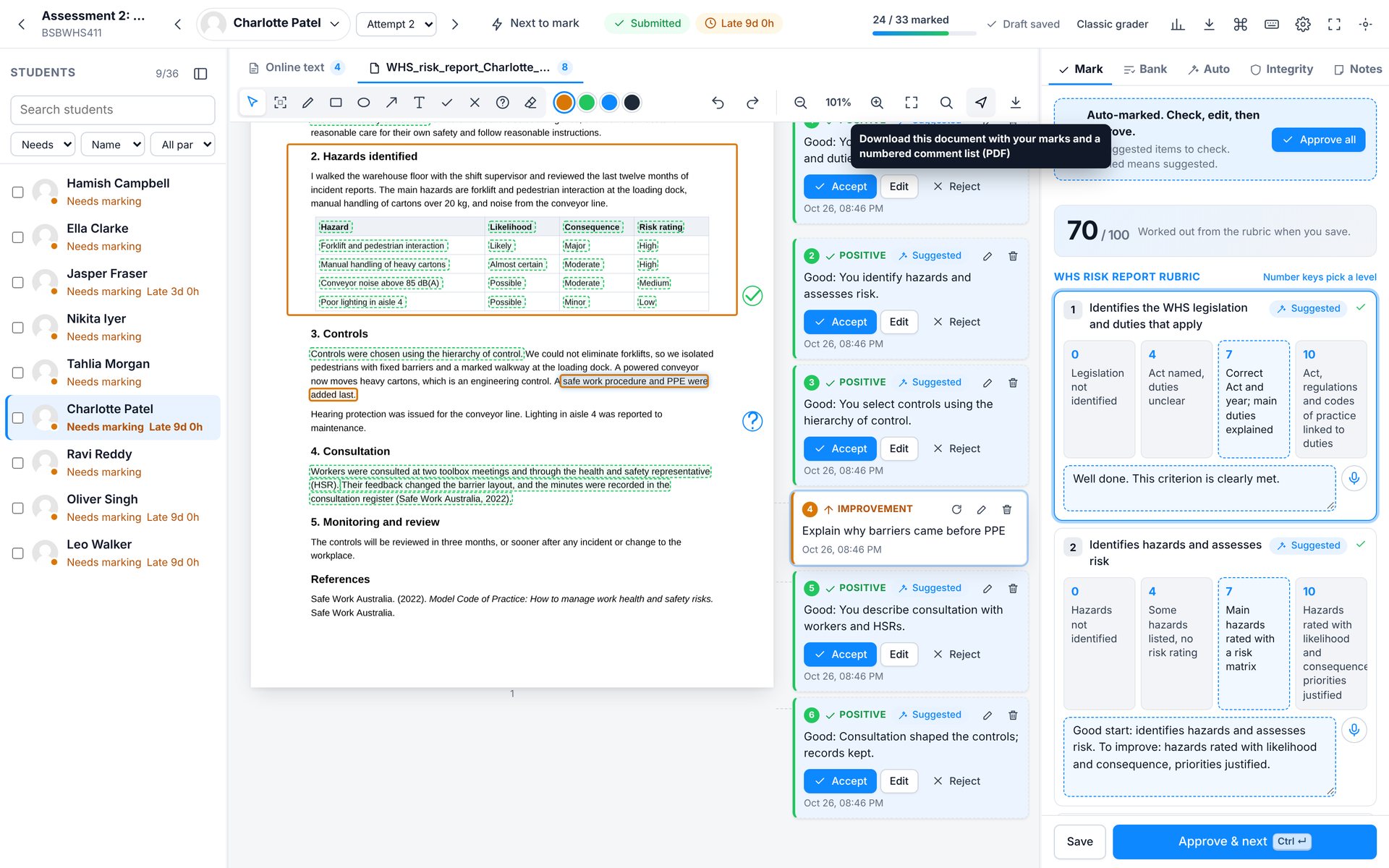
Task: Switch to the Notes tab
Action: click(x=1358, y=69)
